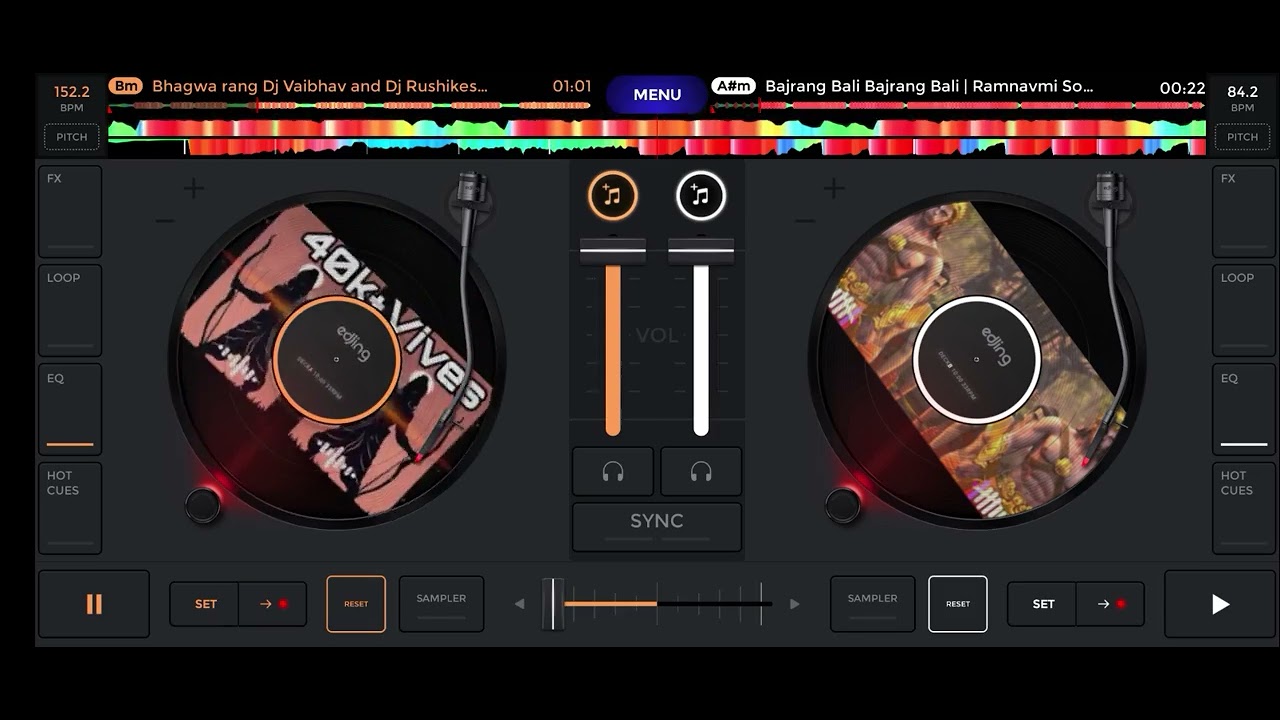Play the right deck track
Viewport: 1280px width, 720px height.
(1220, 604)
